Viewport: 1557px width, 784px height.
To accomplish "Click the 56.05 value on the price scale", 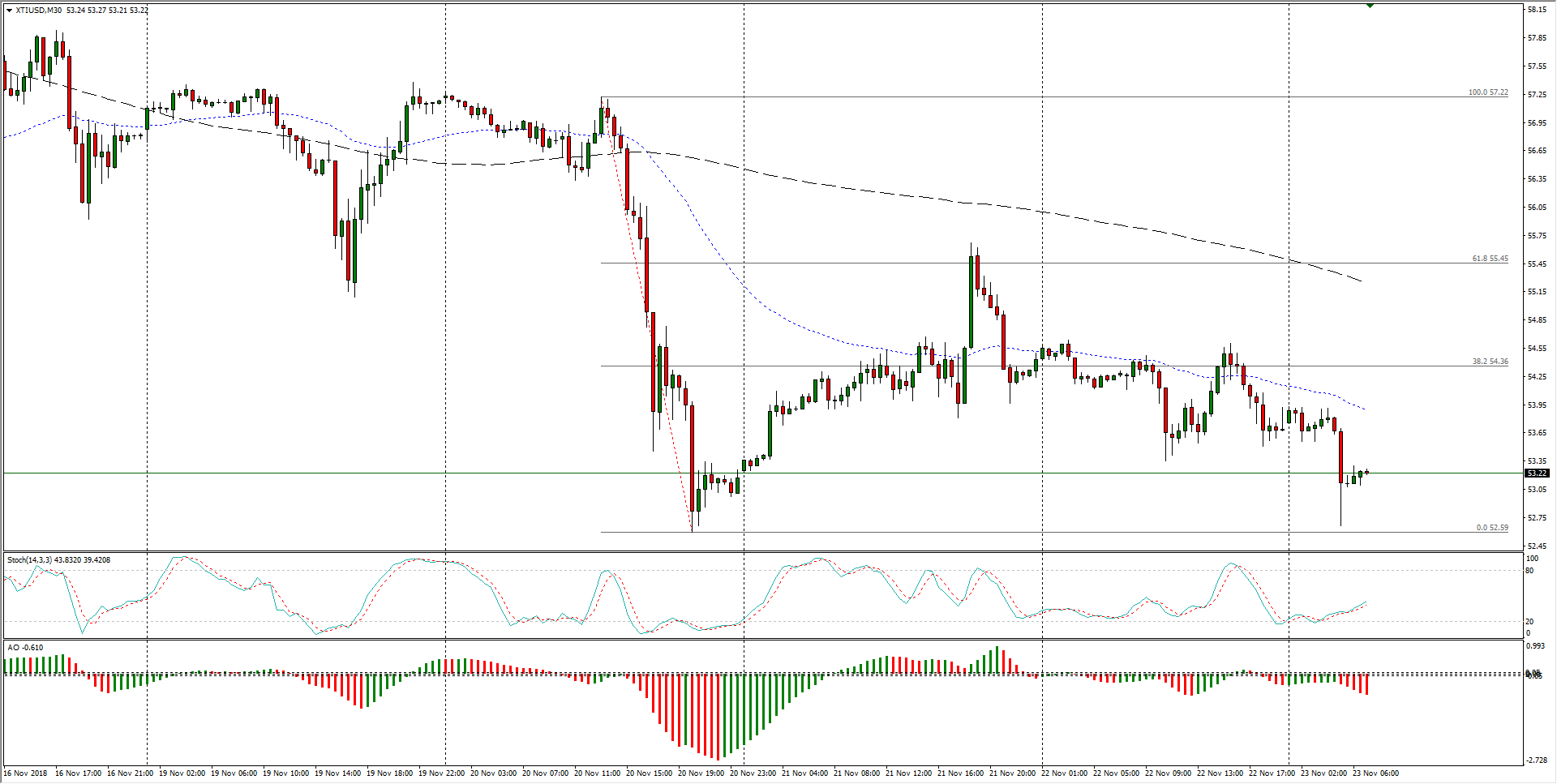I will [1536, 208].
